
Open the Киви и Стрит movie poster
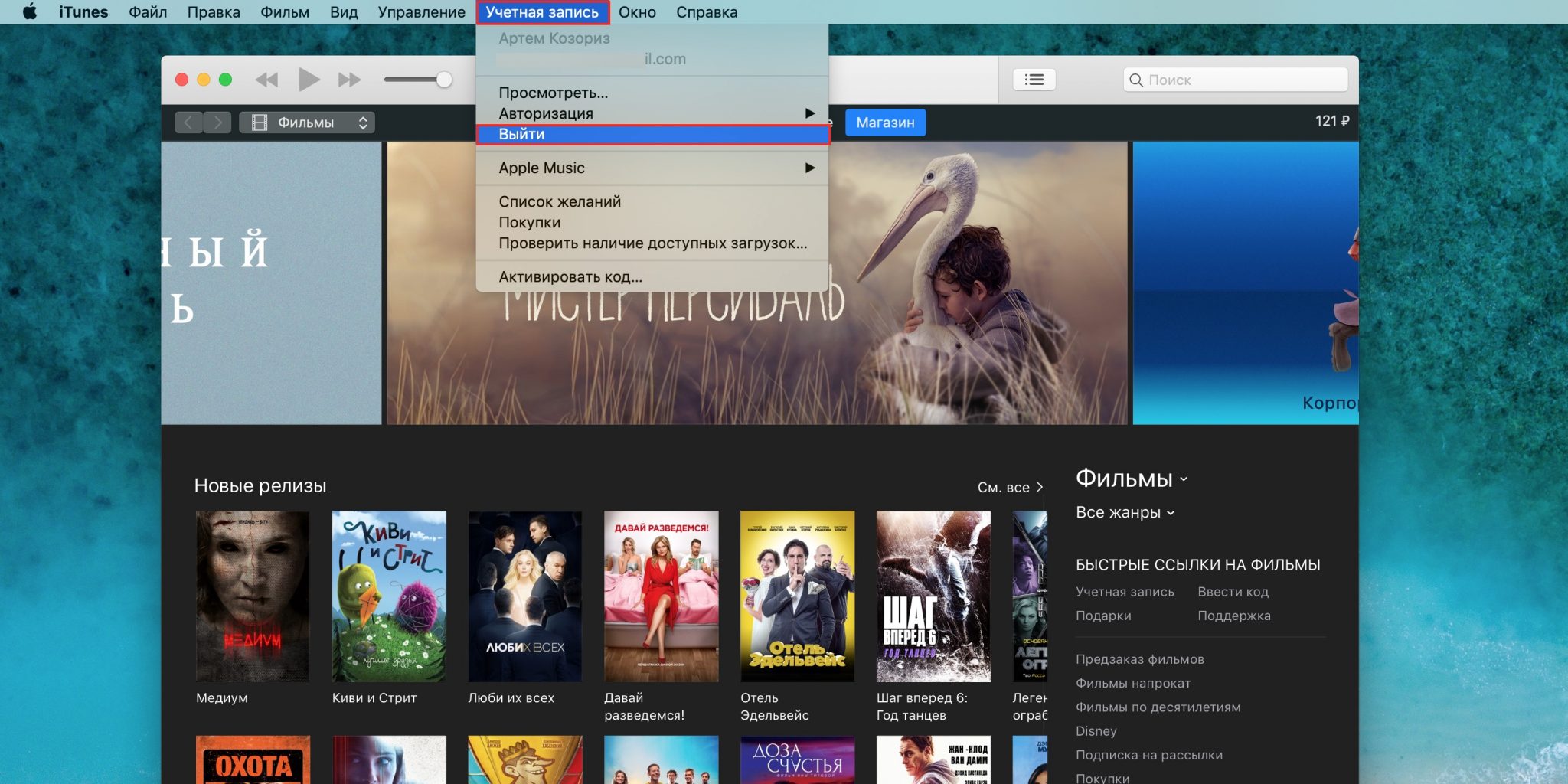389,596
